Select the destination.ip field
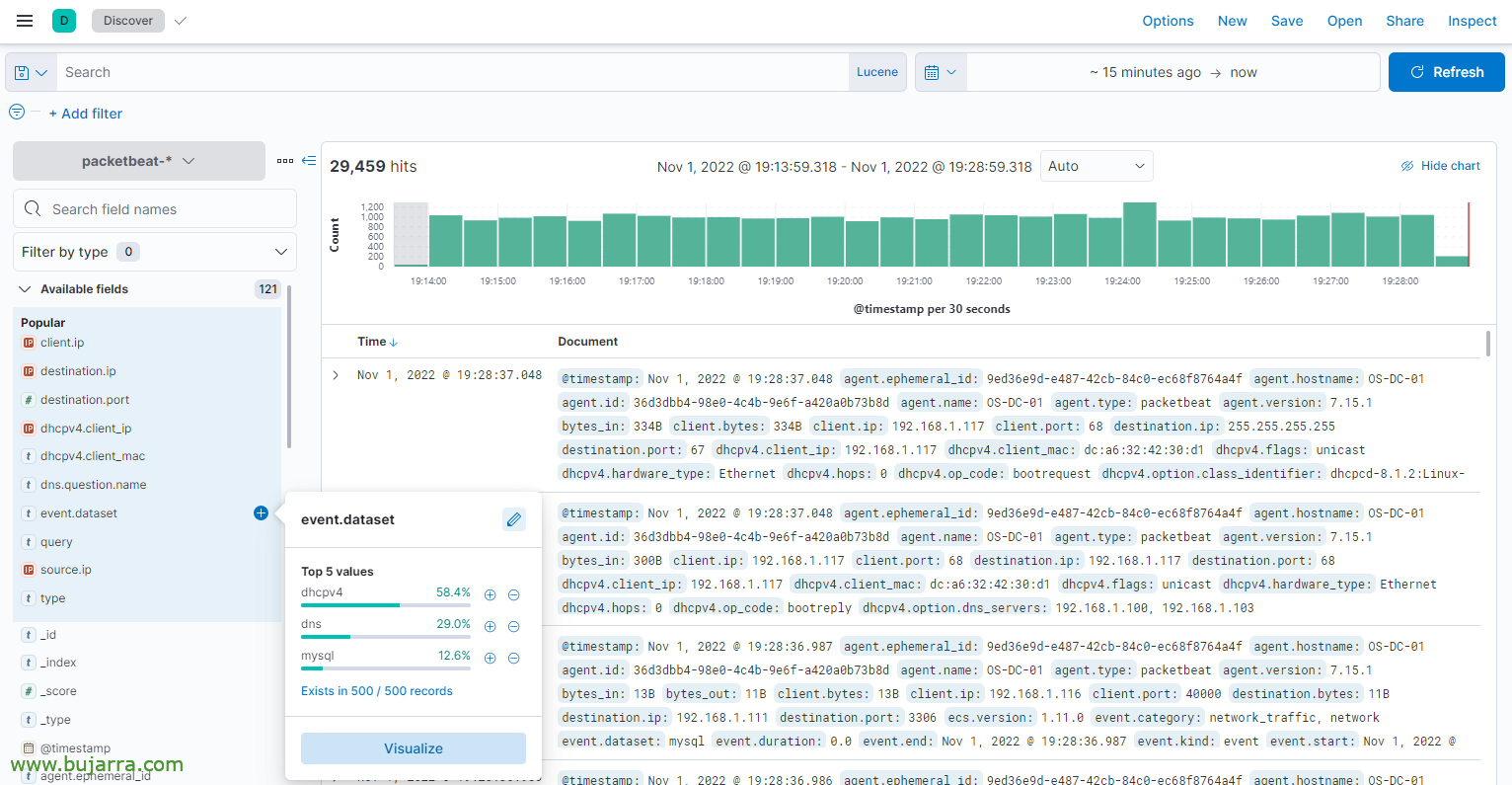 point(78,371)
